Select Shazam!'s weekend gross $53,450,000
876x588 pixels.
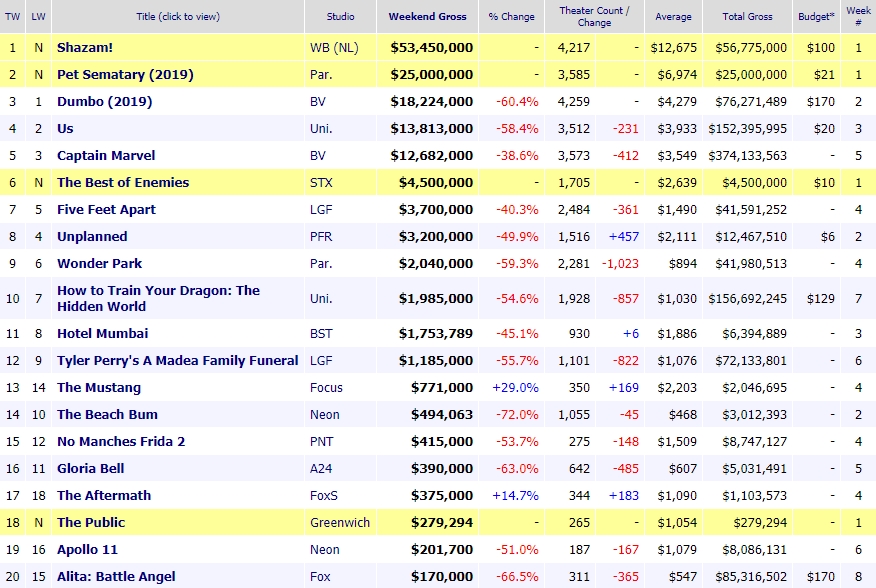click(x=432, y=48)
